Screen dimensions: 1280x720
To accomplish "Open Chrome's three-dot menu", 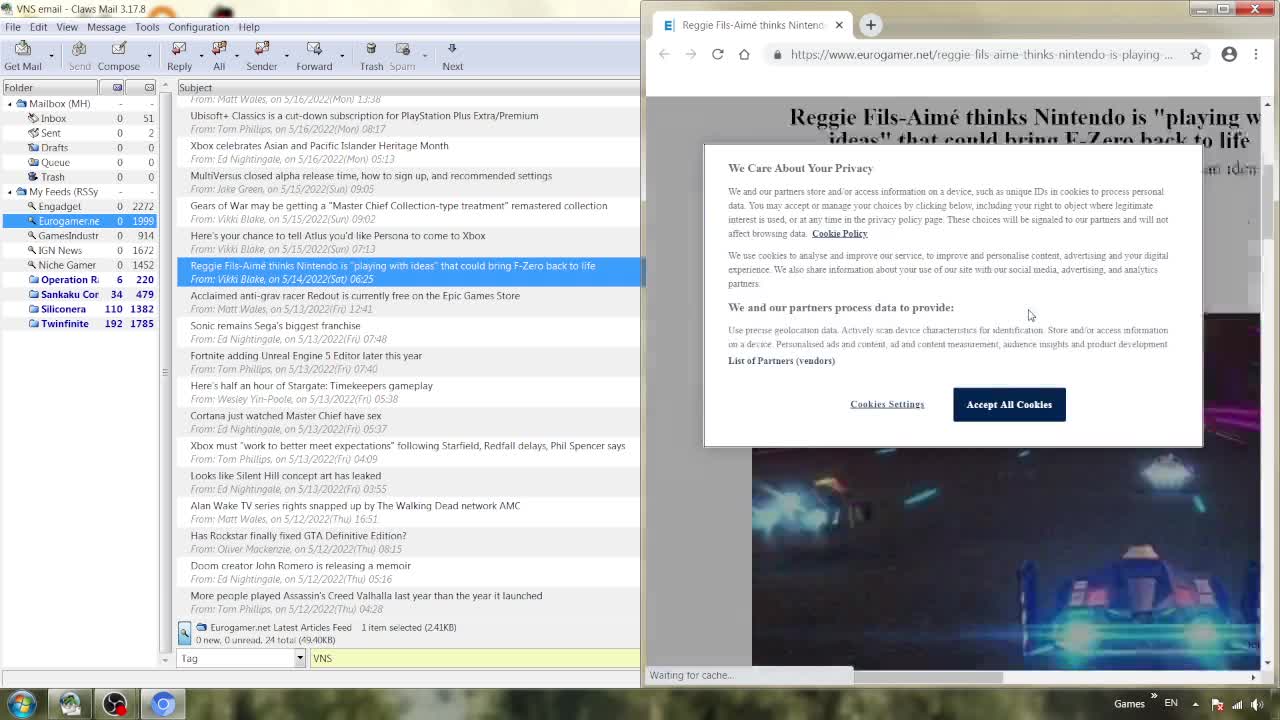I will (1256, 54).
